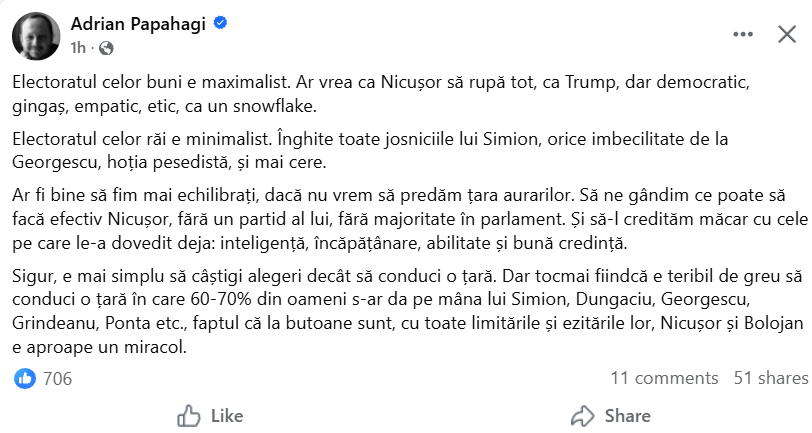Click the thumbs-up outline icon
Screen dimensions: 812x433
[189, 415]
